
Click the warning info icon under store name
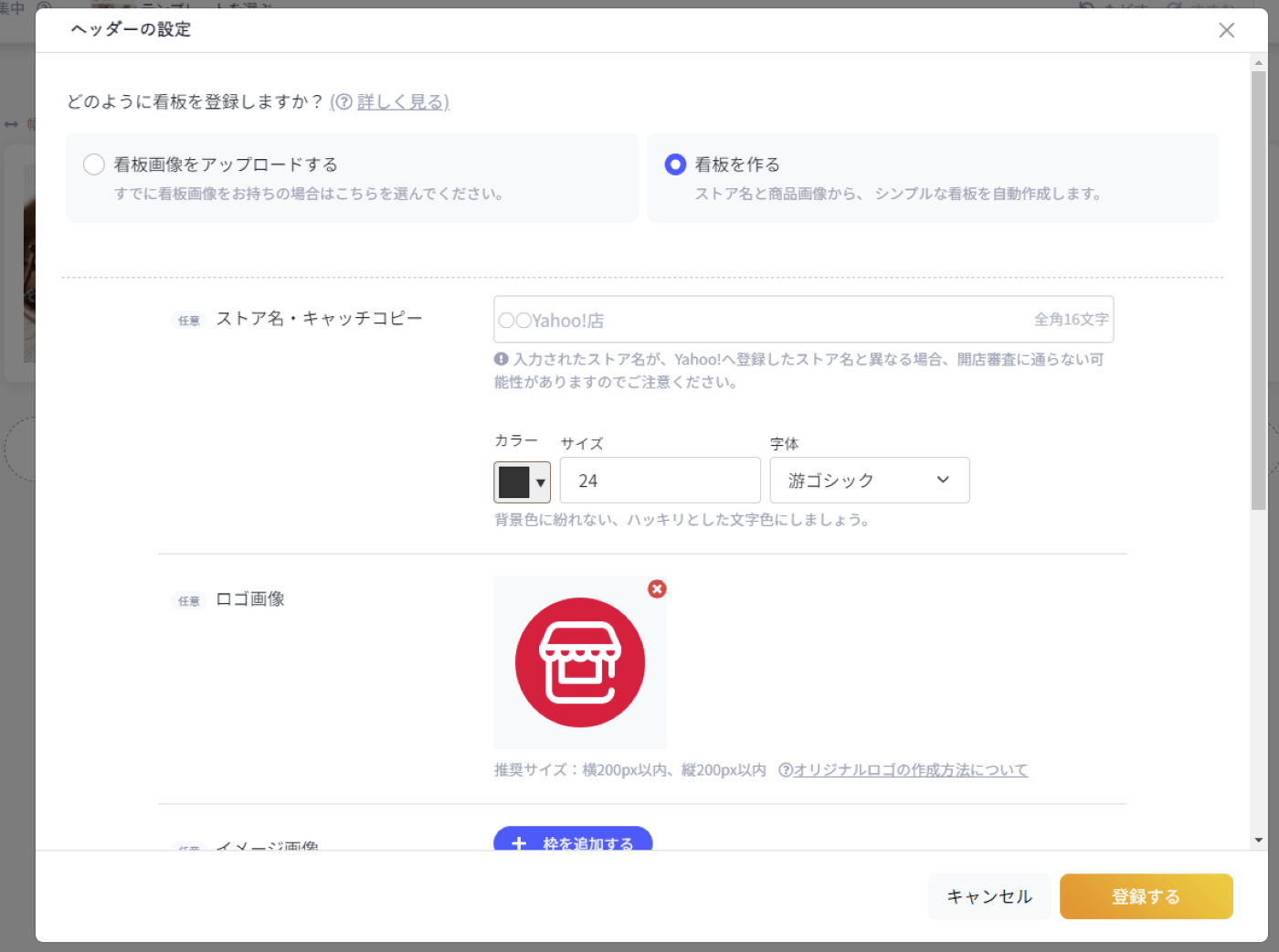(502, 359)
